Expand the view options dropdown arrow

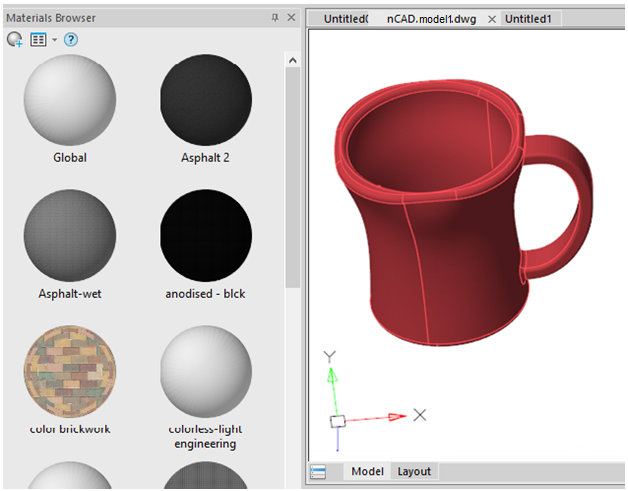coord(54,40)
